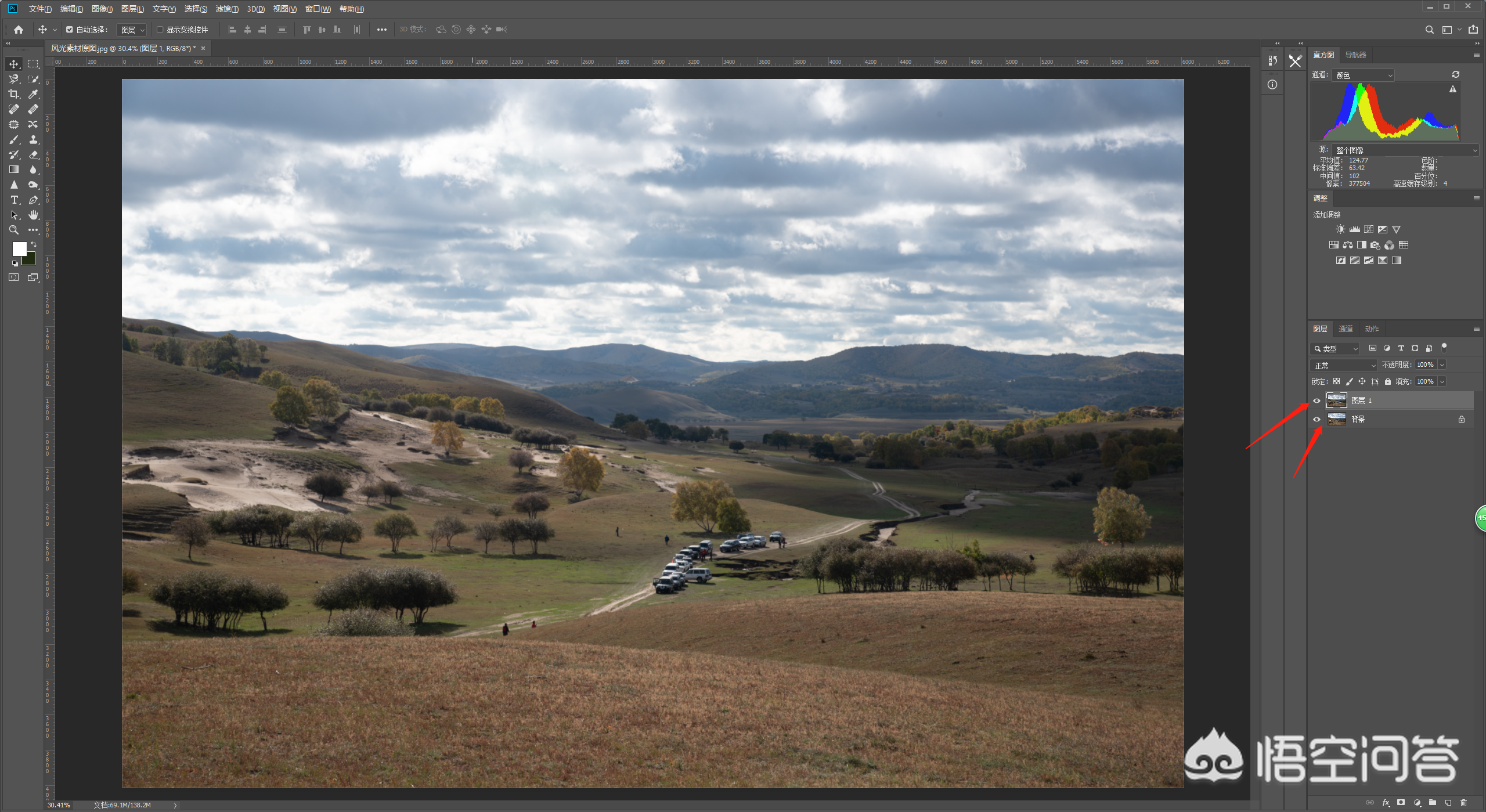
Task: Switch to the 通道 tab
Action: click(x=1346, y=329)
